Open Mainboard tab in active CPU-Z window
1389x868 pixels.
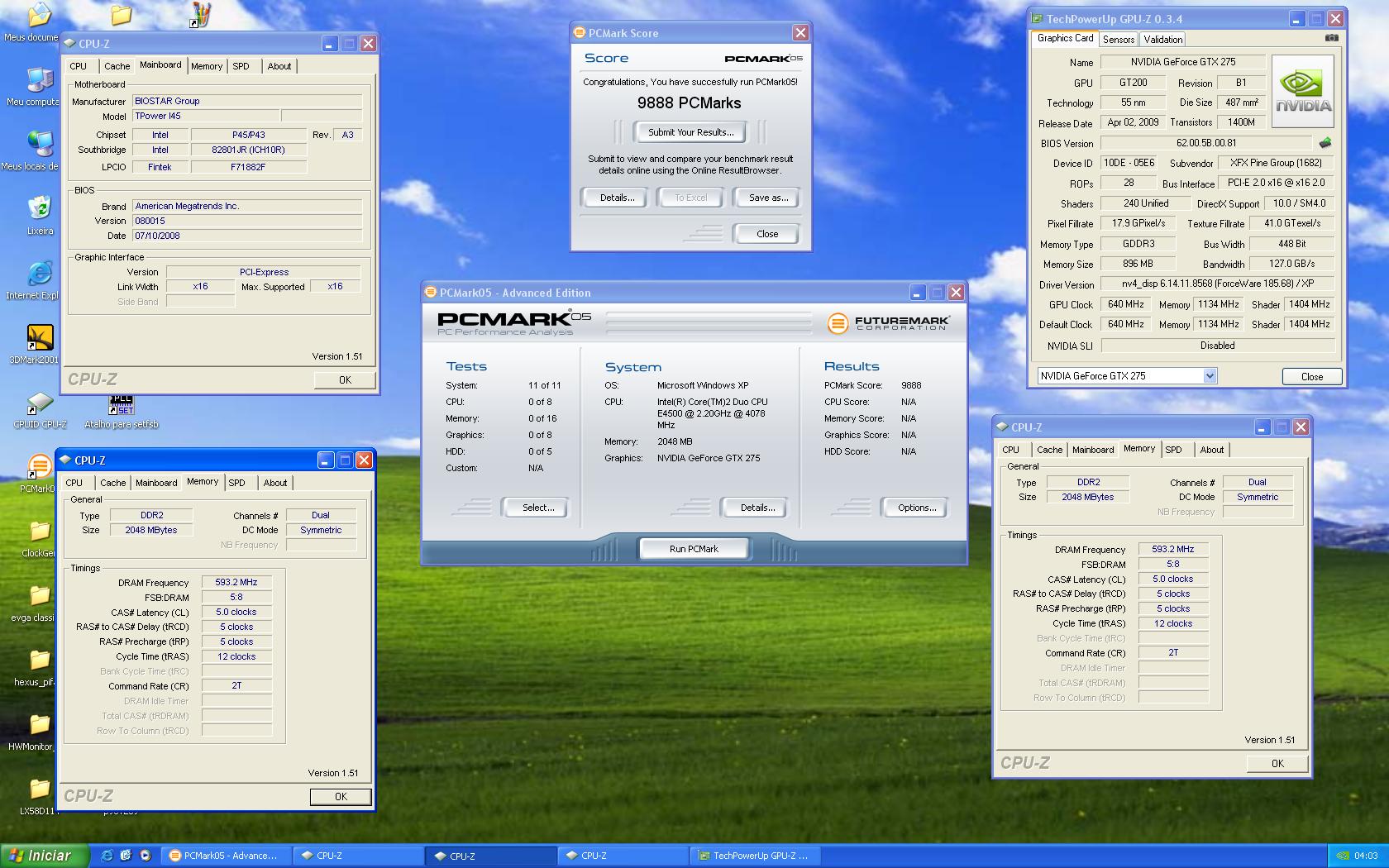coord(156,483)
